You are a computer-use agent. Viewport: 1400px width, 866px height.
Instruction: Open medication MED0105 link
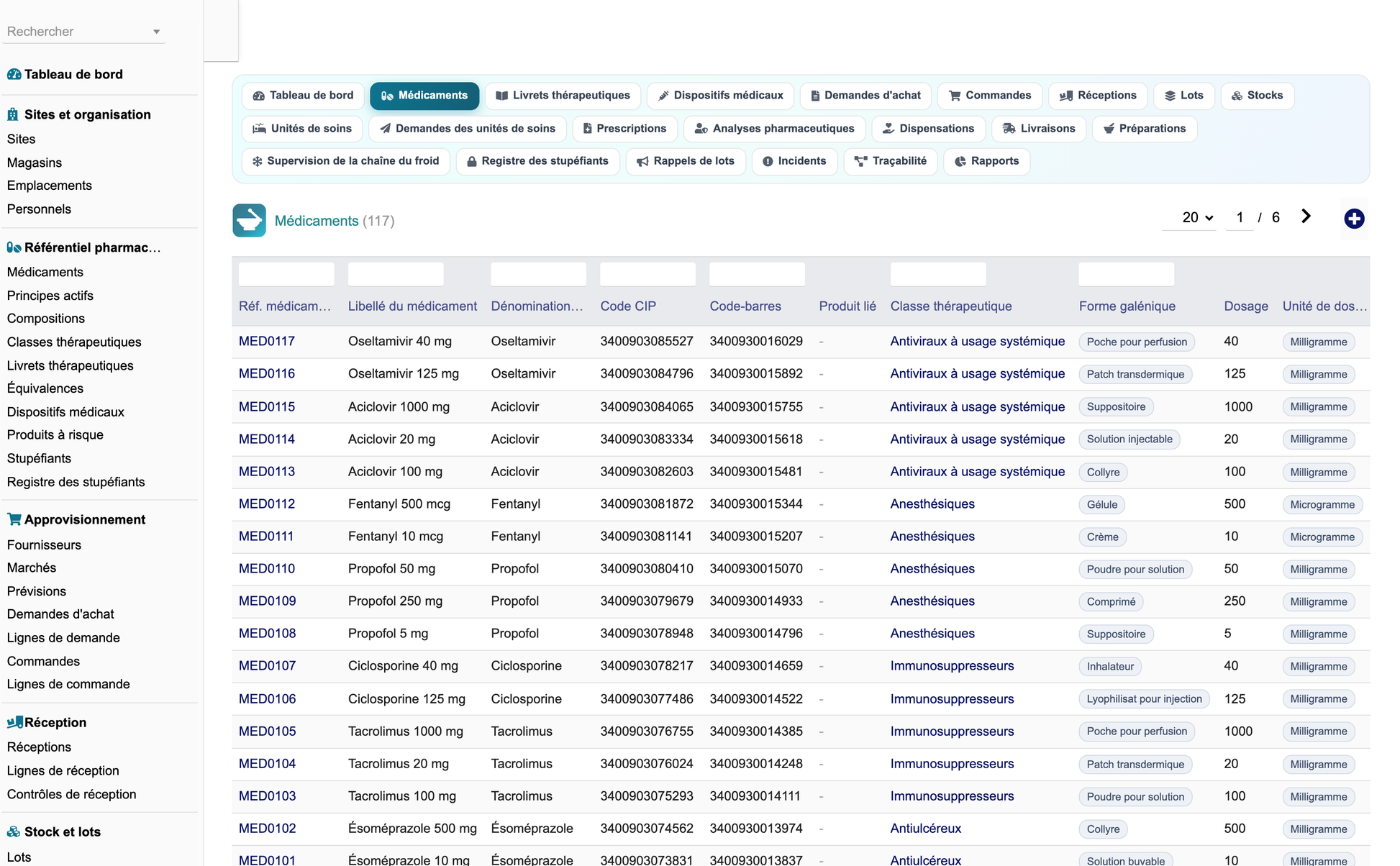tap(267, 731)
